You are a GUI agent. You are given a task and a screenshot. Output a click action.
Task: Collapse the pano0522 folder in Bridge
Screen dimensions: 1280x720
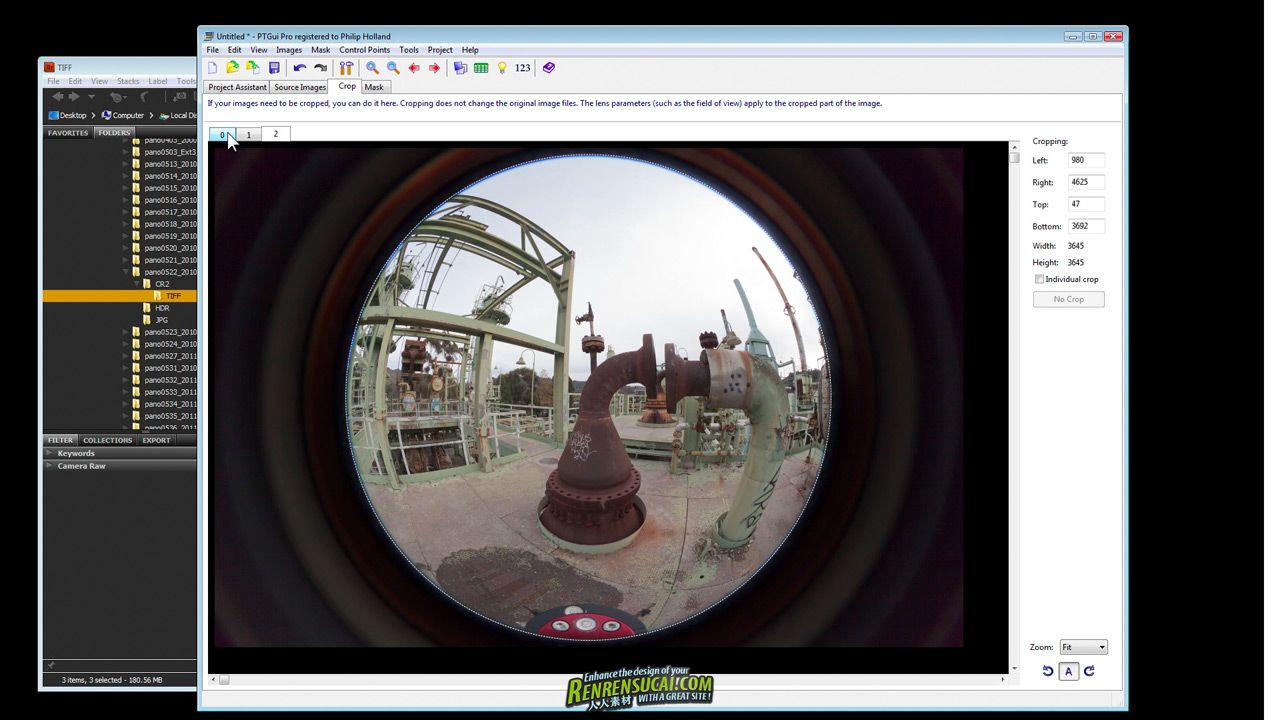[126, 272]
